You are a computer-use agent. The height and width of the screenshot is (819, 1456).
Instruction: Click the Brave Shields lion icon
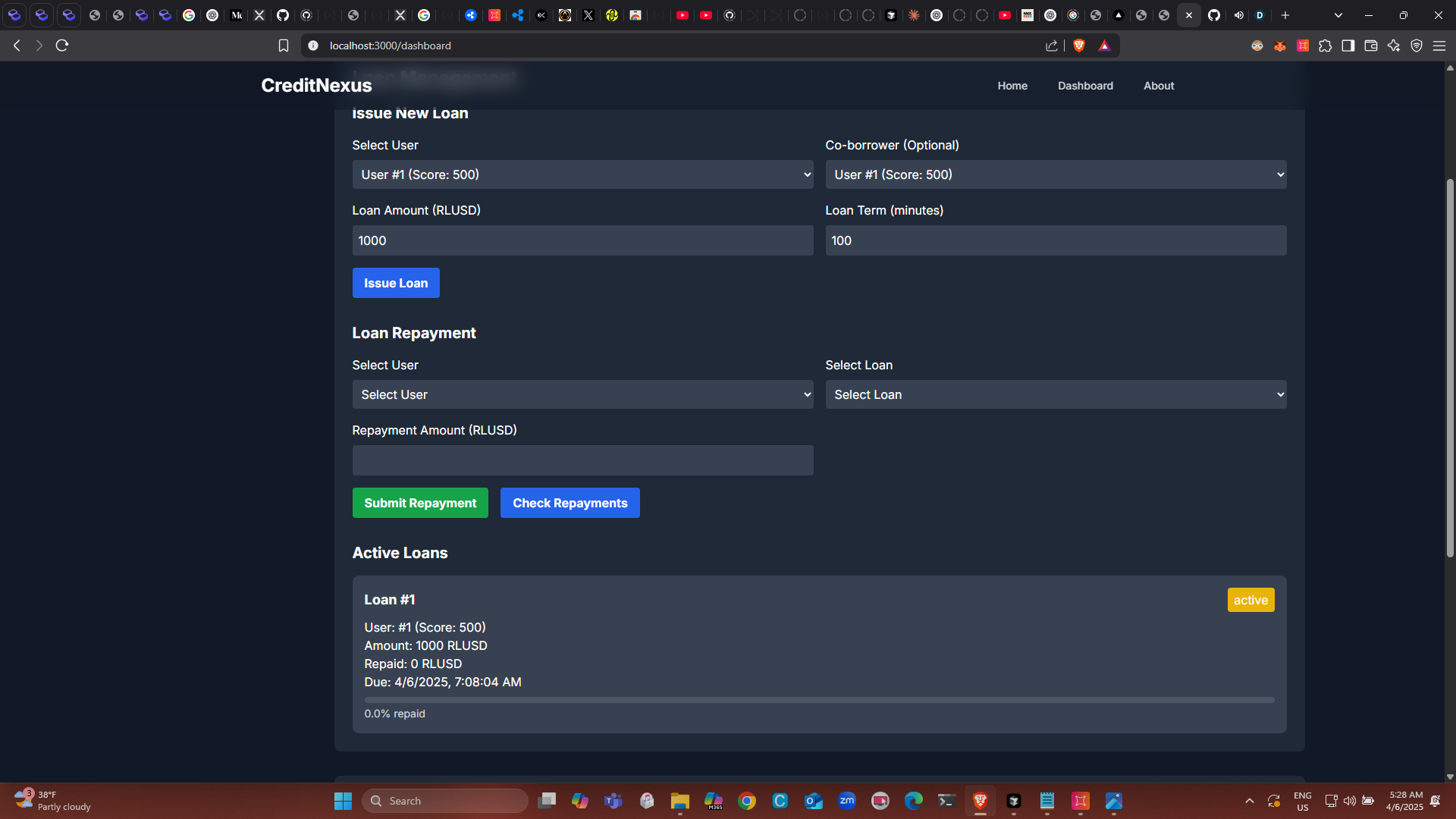(x=1079, y=45)
